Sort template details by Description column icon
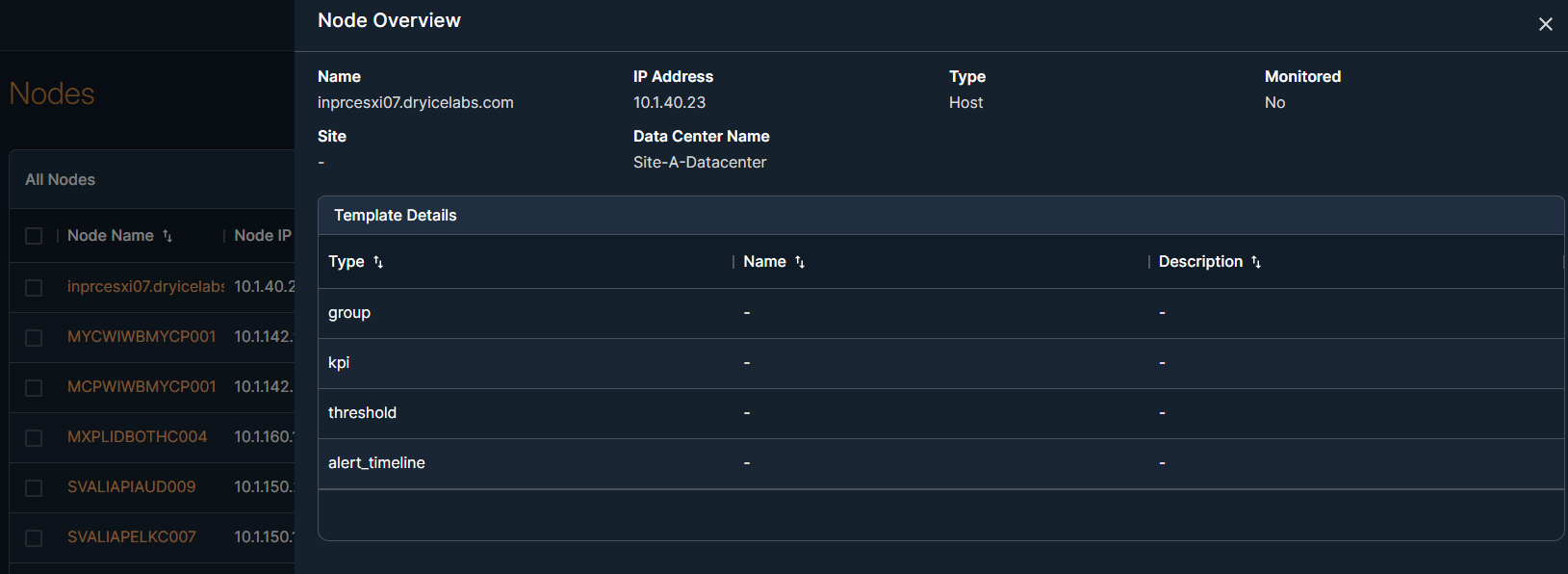This screenshot has width=1568, height=574. point(1255,262)
